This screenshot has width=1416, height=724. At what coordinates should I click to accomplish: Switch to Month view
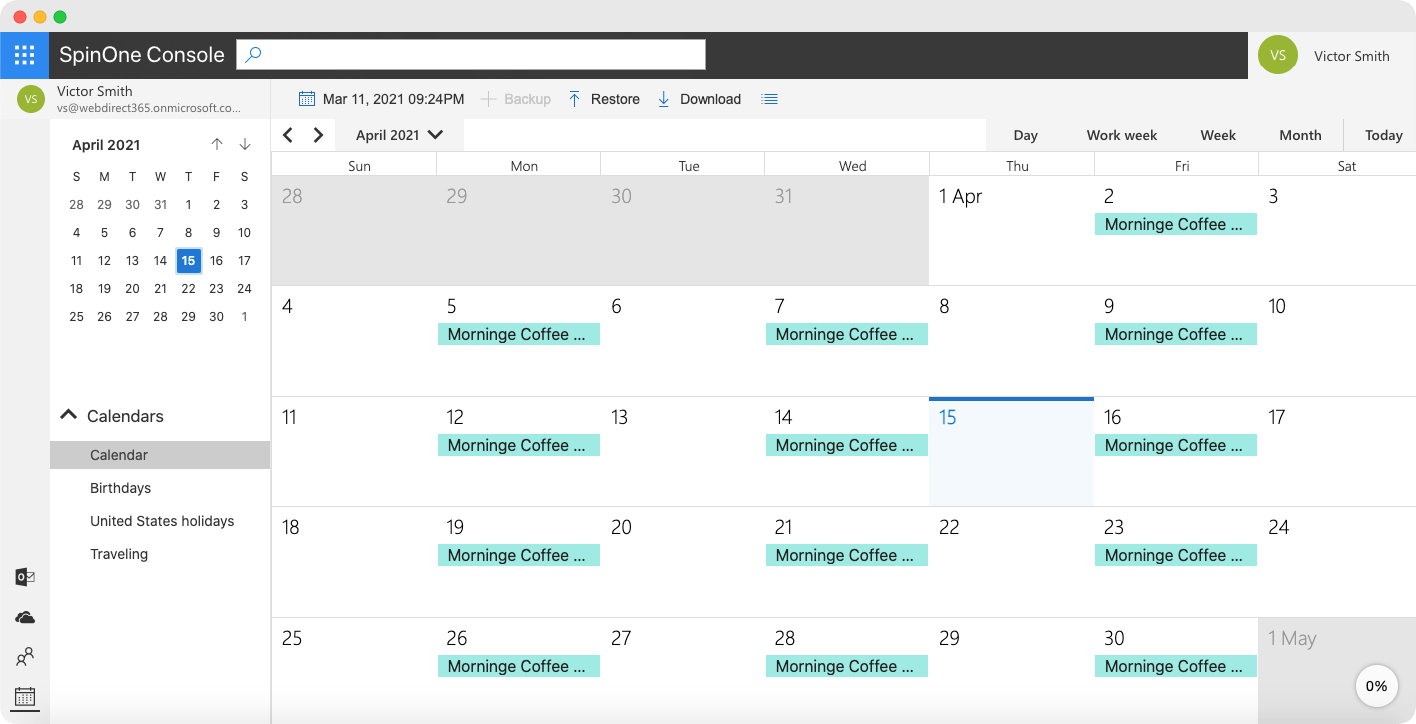[x=1300, y=135]
